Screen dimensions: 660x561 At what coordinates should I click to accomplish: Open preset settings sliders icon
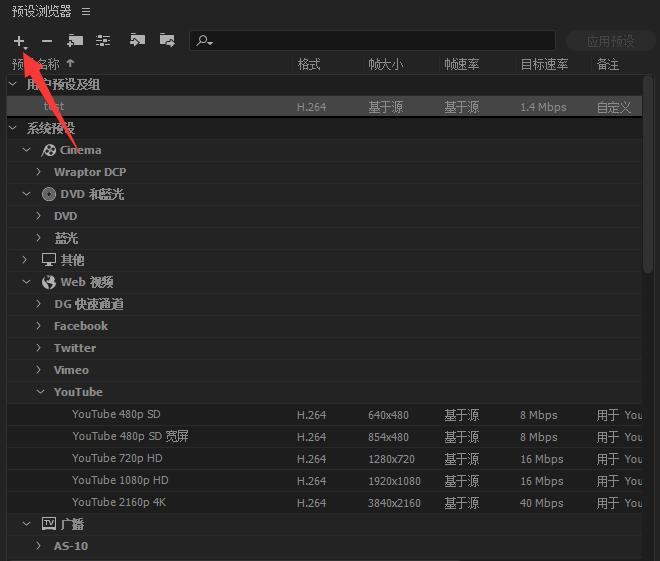point(103,41)
